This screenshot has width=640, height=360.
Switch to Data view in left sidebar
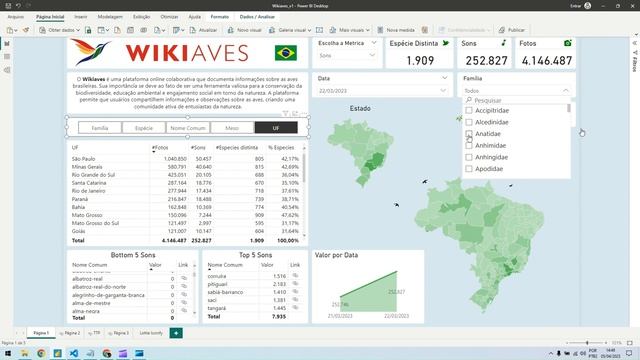click(x=7, y=57)
